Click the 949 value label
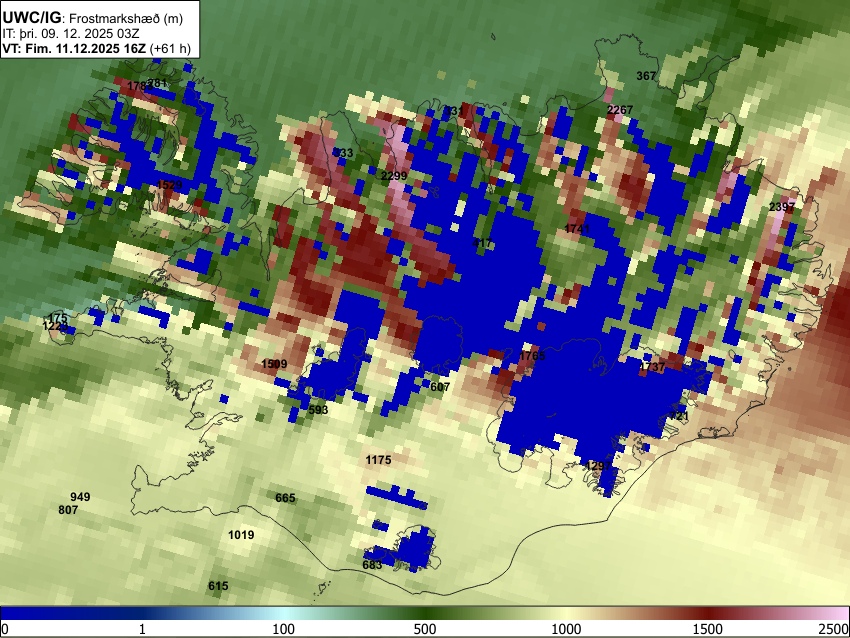This screenshot has width=850, height=638. click(80, 497)
